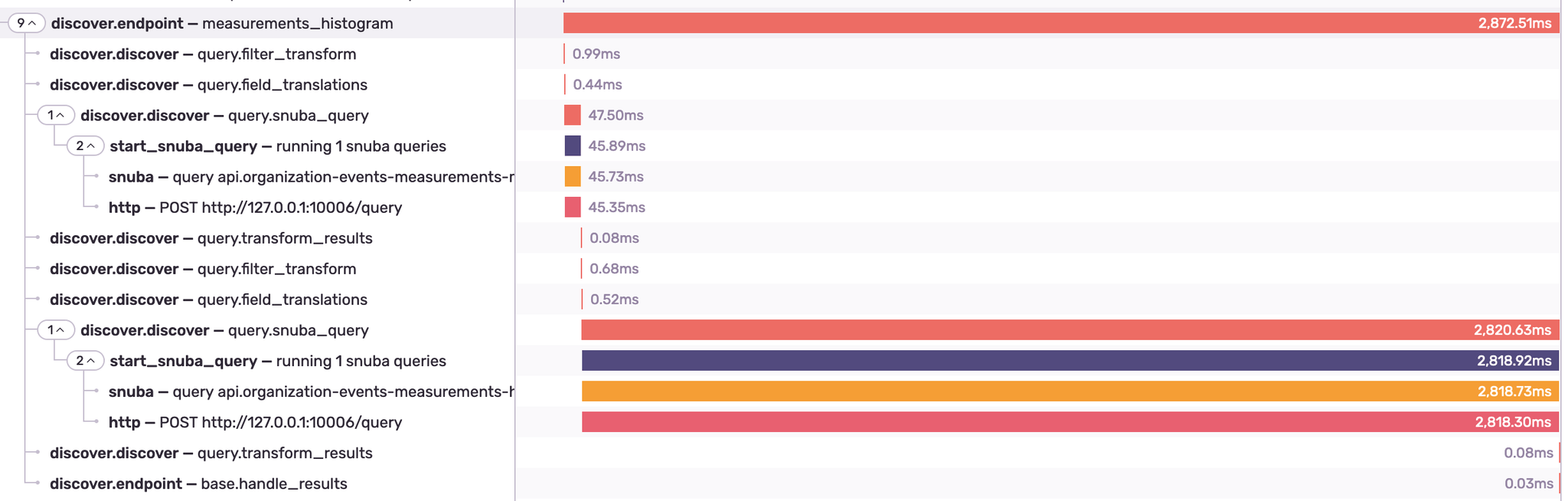The width and height of the screenshot is (1568, 501).
Task: Open the first query.filter_transform span
Action: 203,54
